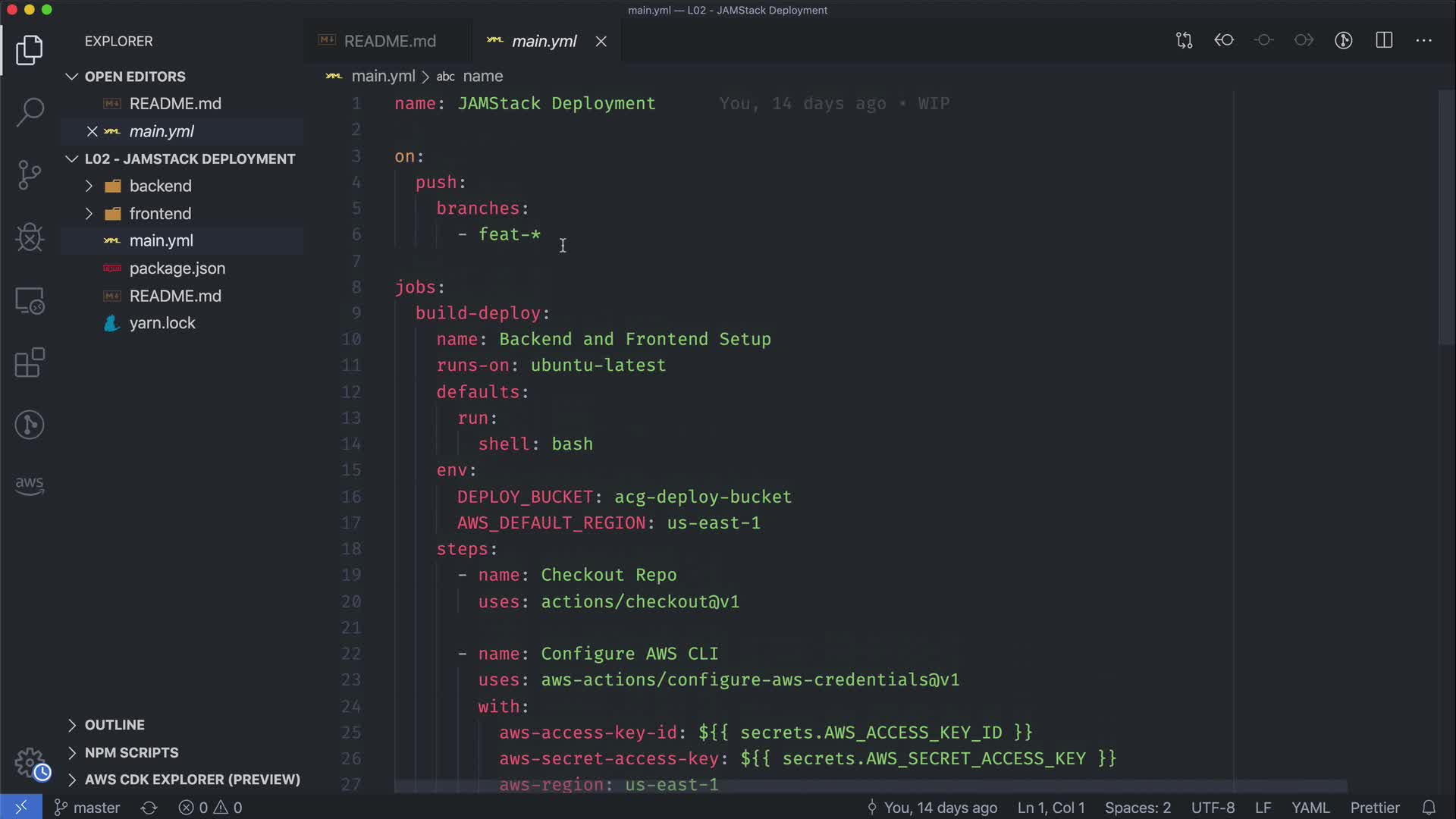Click the notifications bell in status bar
Viewport: 1456px width, 819px height.
1429,808
